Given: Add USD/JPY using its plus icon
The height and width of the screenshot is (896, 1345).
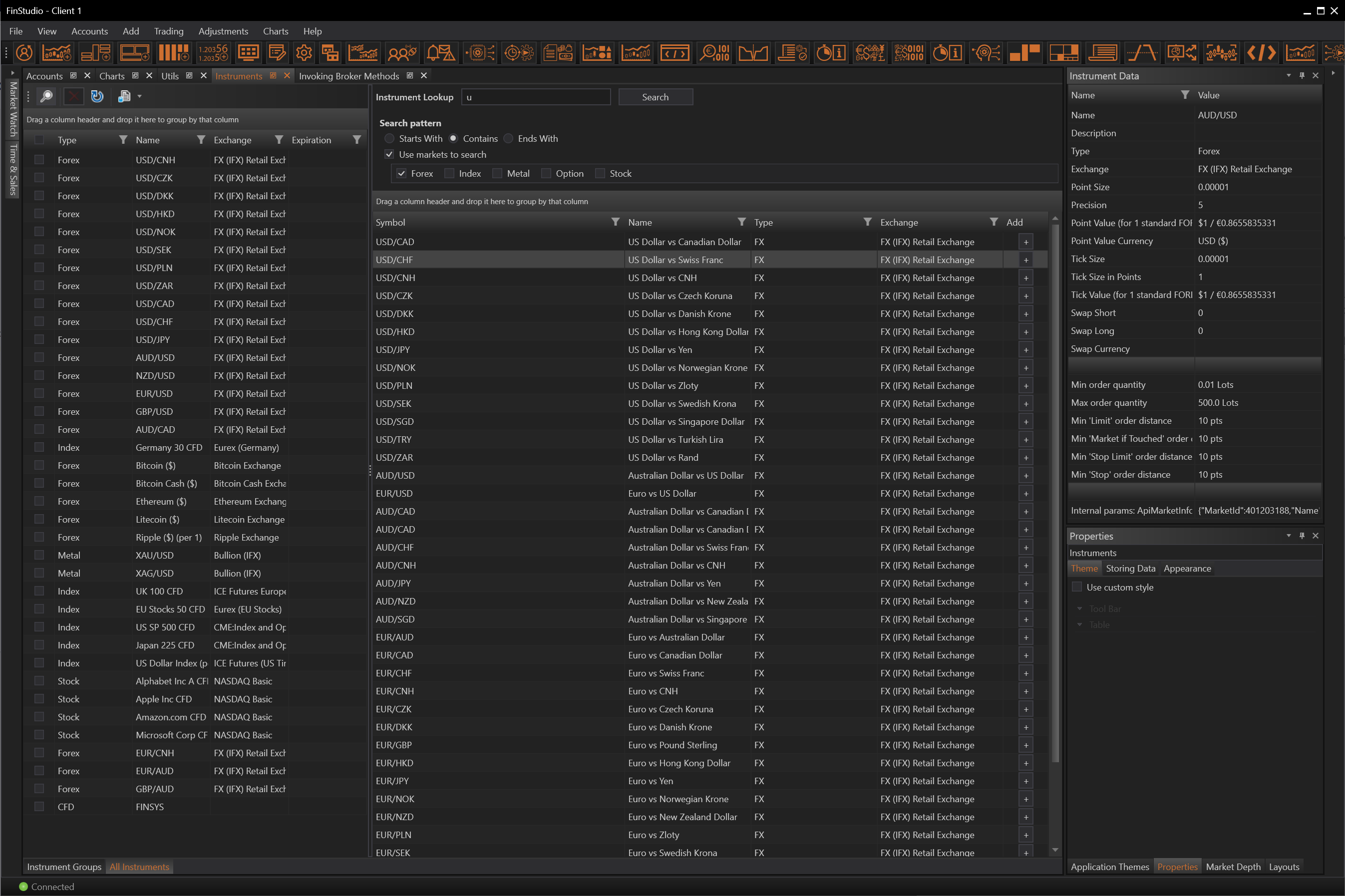Looking at the screenshot, I should click(x=1025, y=350).
